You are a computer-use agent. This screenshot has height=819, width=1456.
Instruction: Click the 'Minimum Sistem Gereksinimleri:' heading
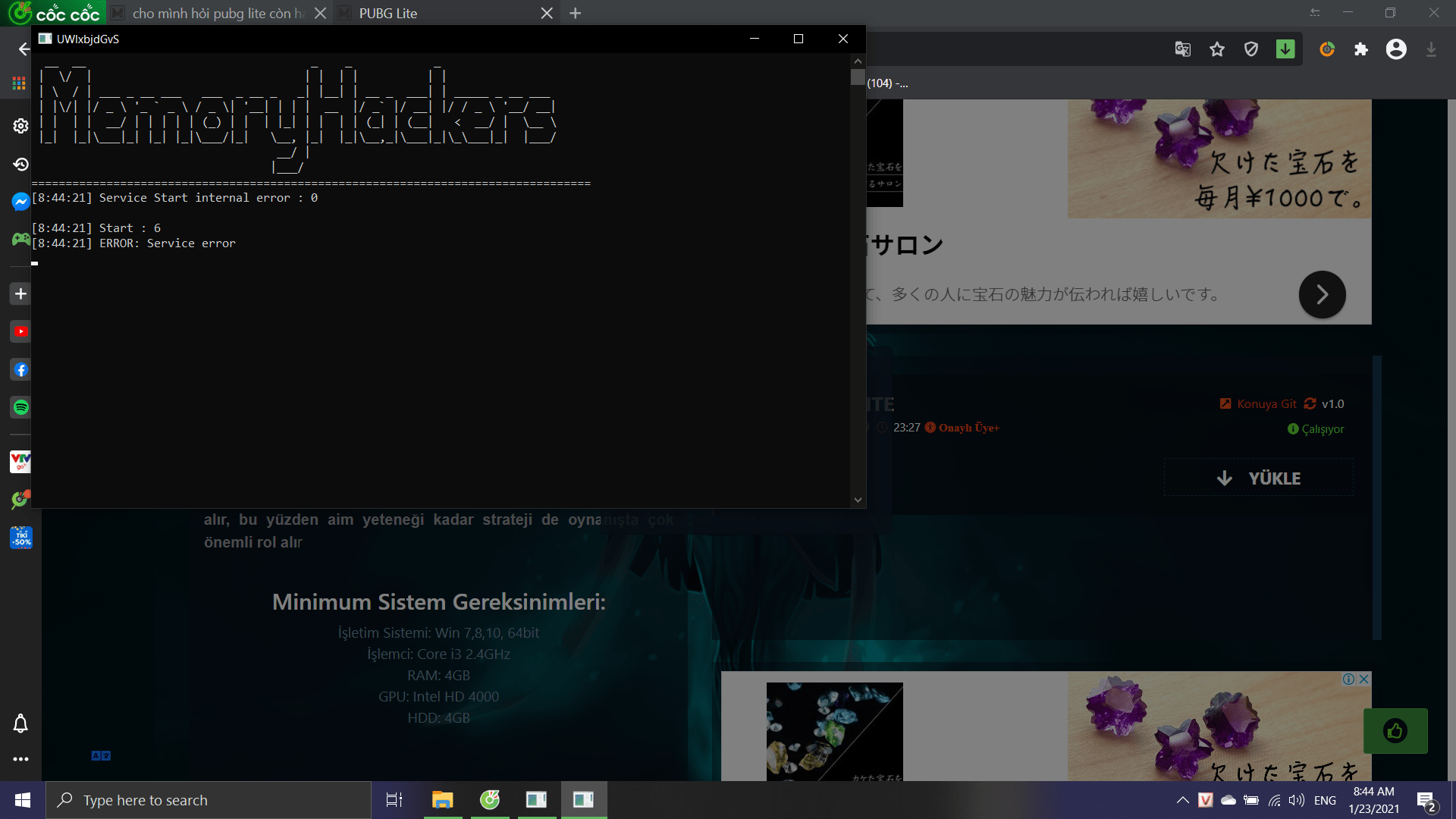[439, 602]
